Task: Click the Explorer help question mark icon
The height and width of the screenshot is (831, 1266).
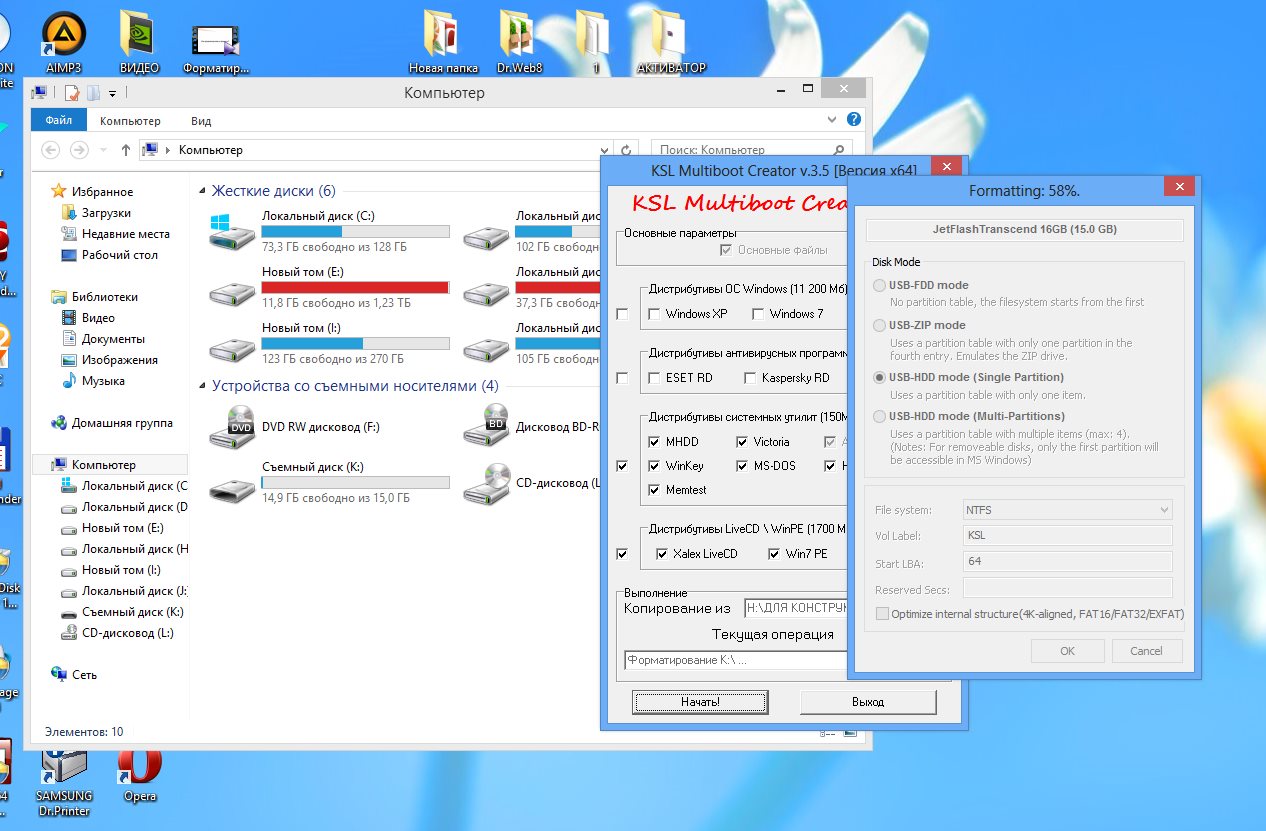Action: 853,120
